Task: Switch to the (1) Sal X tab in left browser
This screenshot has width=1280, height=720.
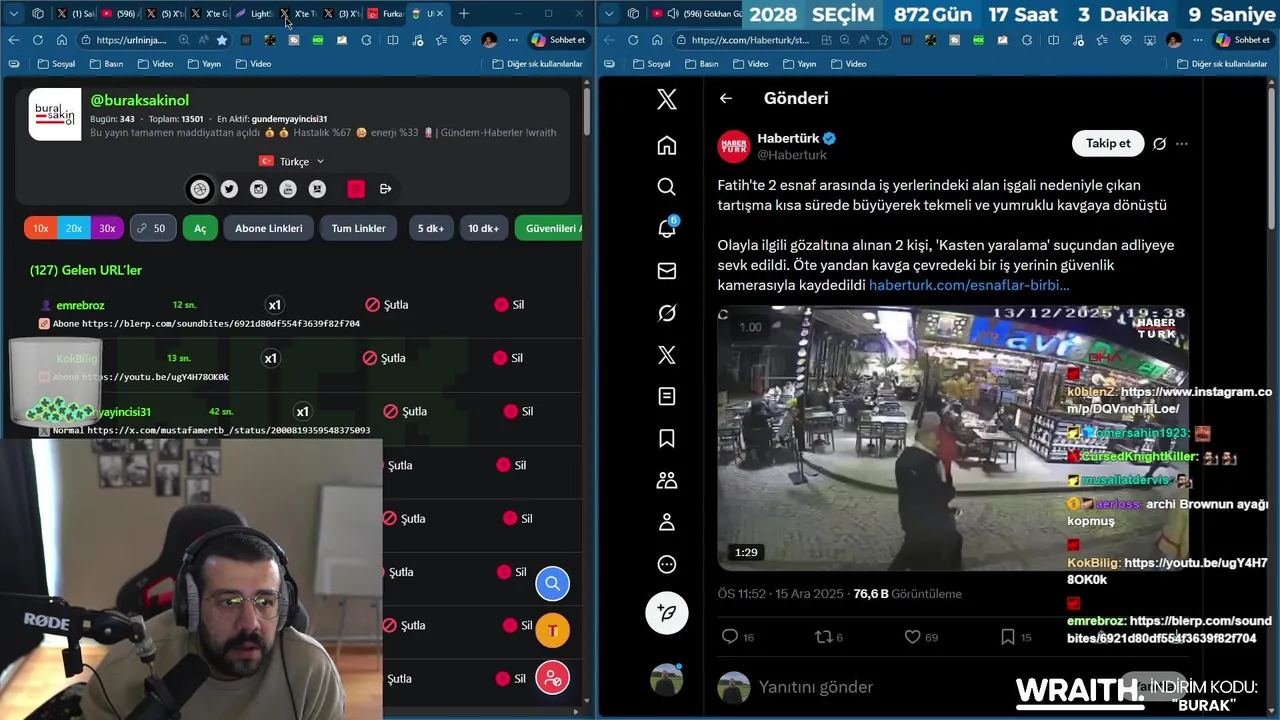Action: click(76, 13)
